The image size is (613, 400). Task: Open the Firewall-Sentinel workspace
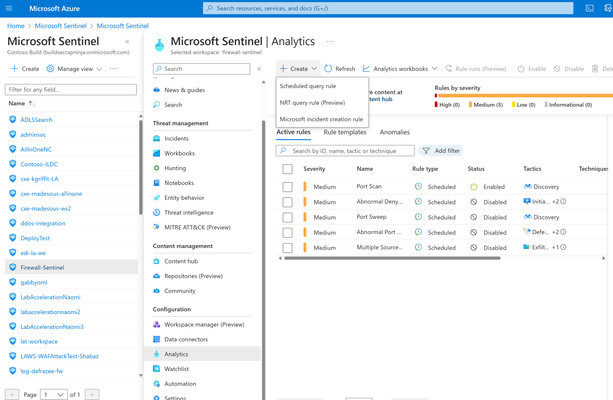[42, 267]
